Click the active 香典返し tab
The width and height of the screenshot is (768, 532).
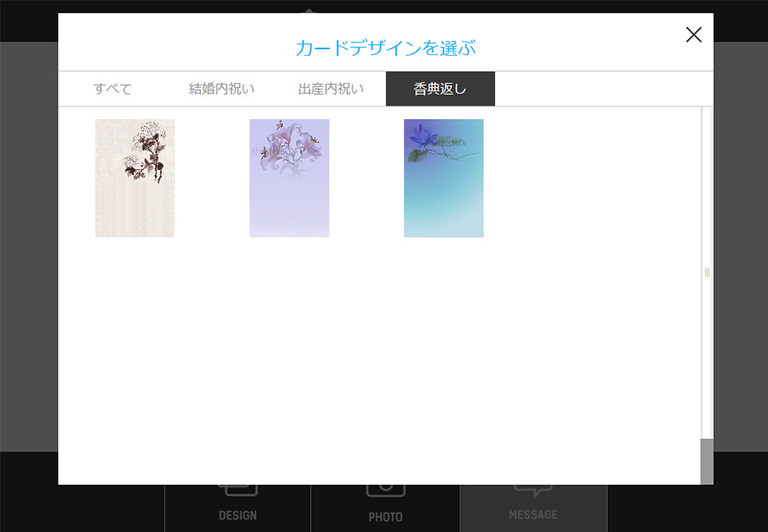click(440, 89)
